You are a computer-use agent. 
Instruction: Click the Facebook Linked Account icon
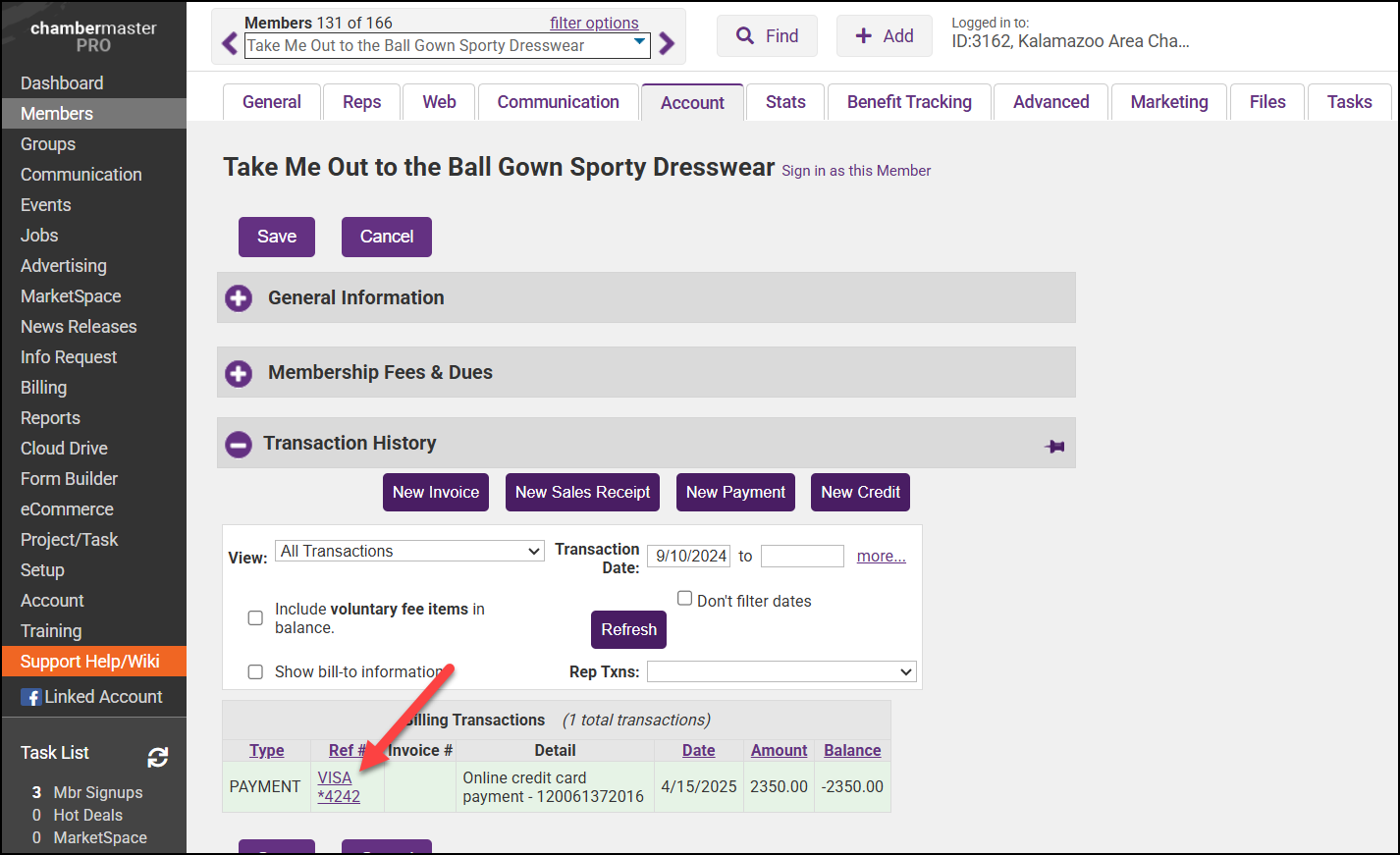31,697
